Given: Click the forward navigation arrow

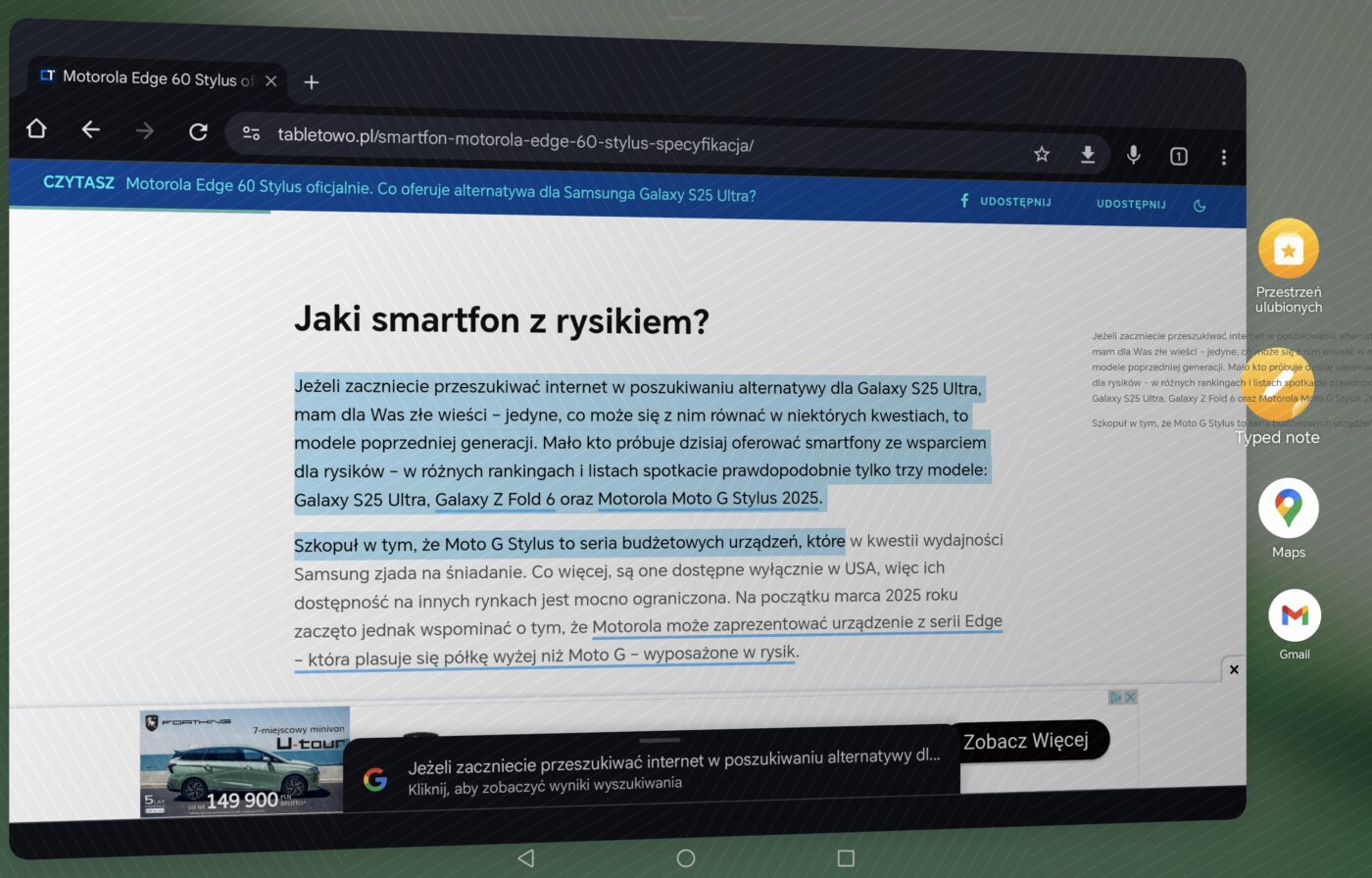Looking at the screenshot, I should coord(145,130).
